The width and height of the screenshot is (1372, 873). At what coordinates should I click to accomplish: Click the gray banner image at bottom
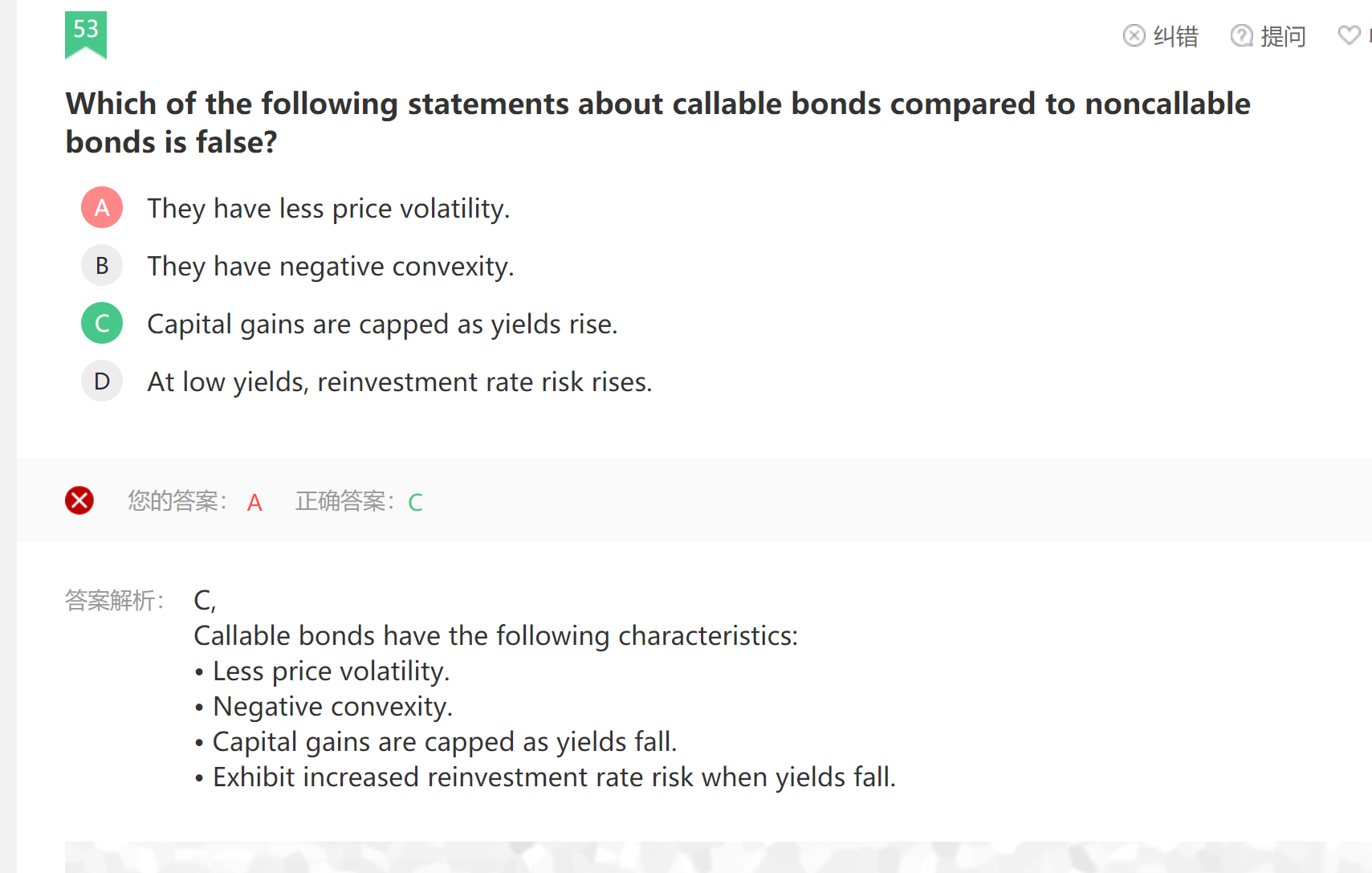point(718,857)
